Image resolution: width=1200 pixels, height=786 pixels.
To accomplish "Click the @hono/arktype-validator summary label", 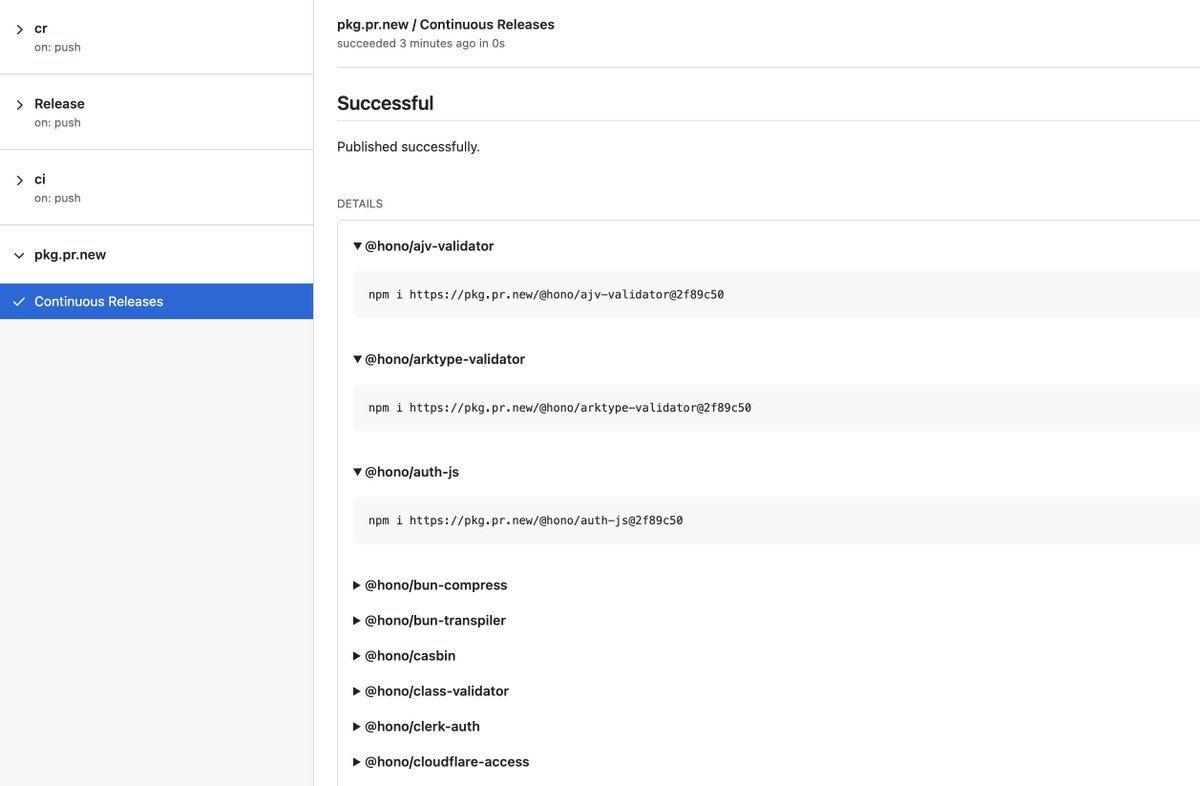I will click(445, 359).
